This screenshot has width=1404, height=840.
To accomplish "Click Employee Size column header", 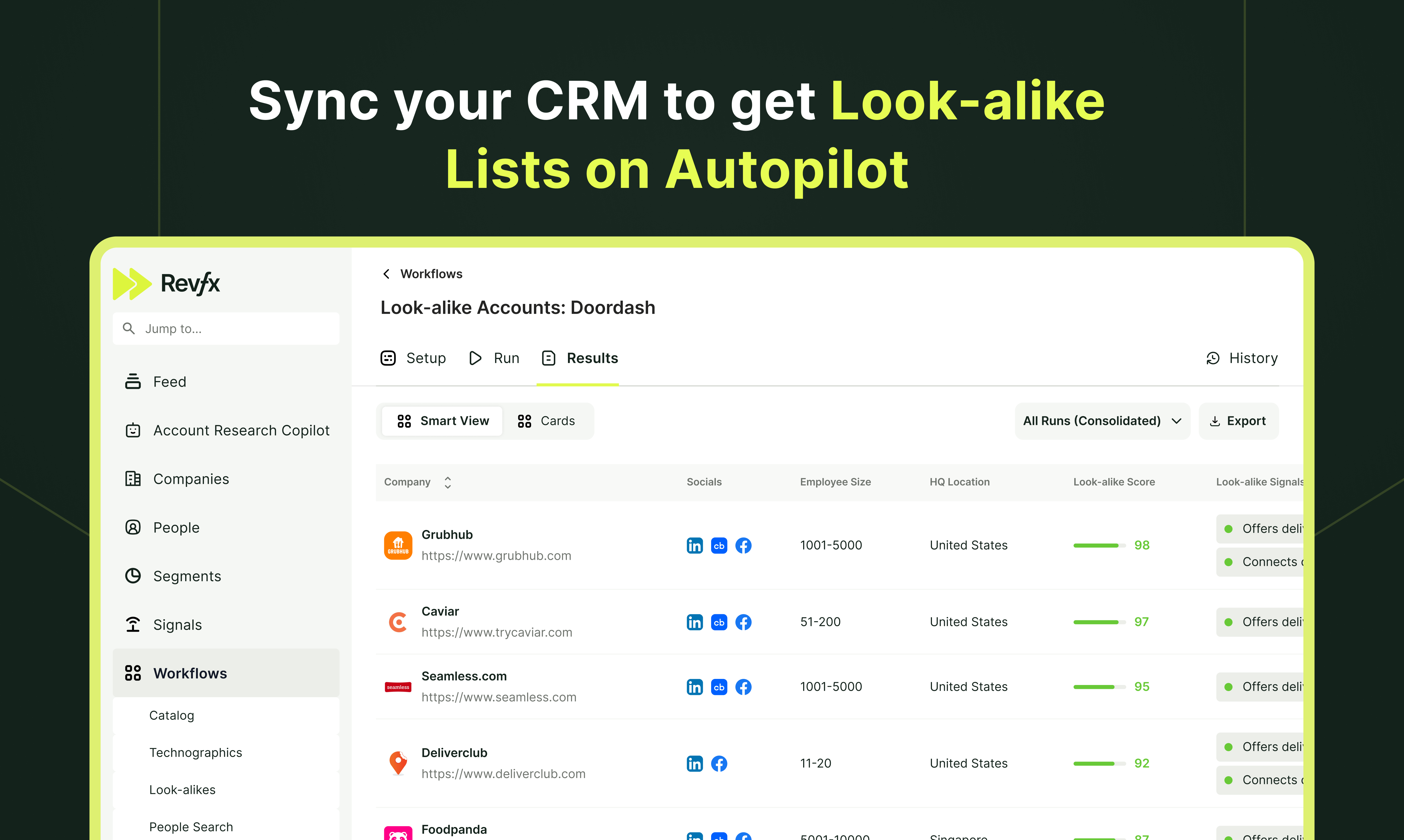I will pos(835,482).
